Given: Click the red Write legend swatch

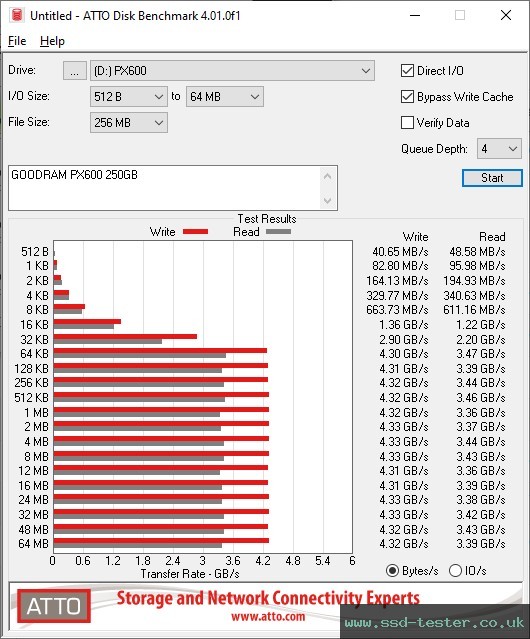Looking at the screenshot, I should 196,231.
